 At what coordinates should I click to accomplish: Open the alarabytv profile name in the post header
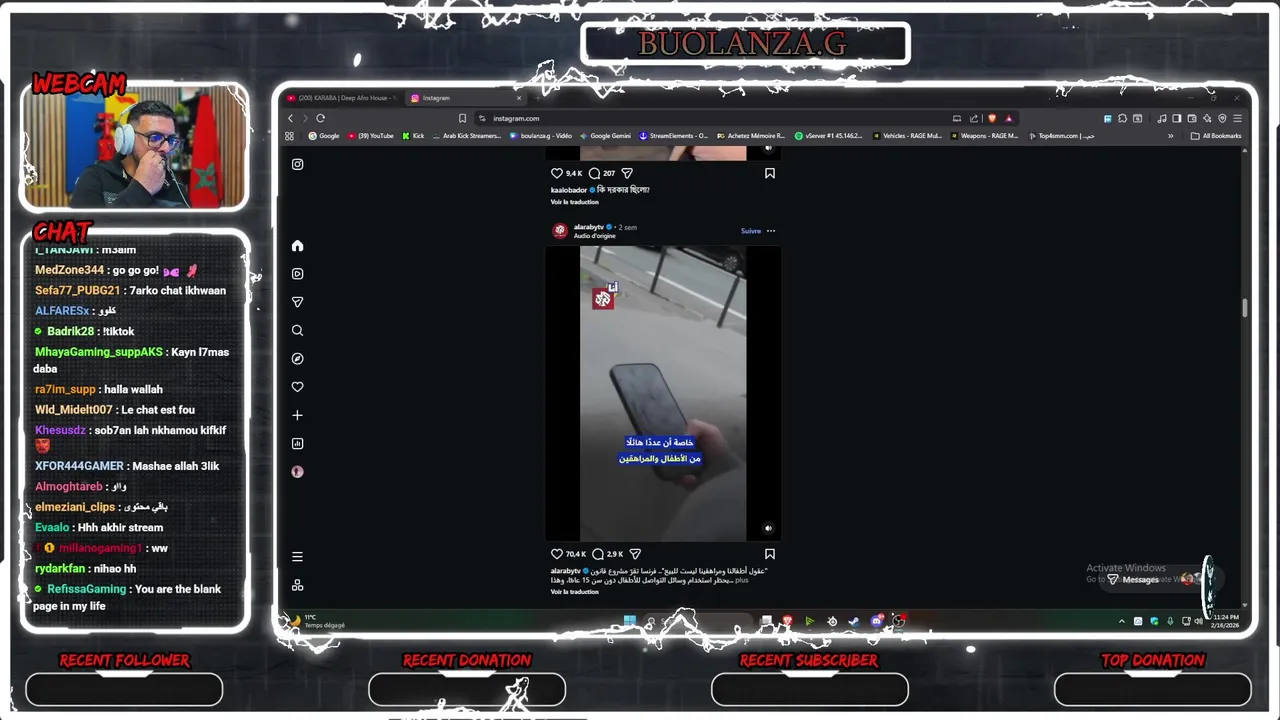tap(588, 227)
